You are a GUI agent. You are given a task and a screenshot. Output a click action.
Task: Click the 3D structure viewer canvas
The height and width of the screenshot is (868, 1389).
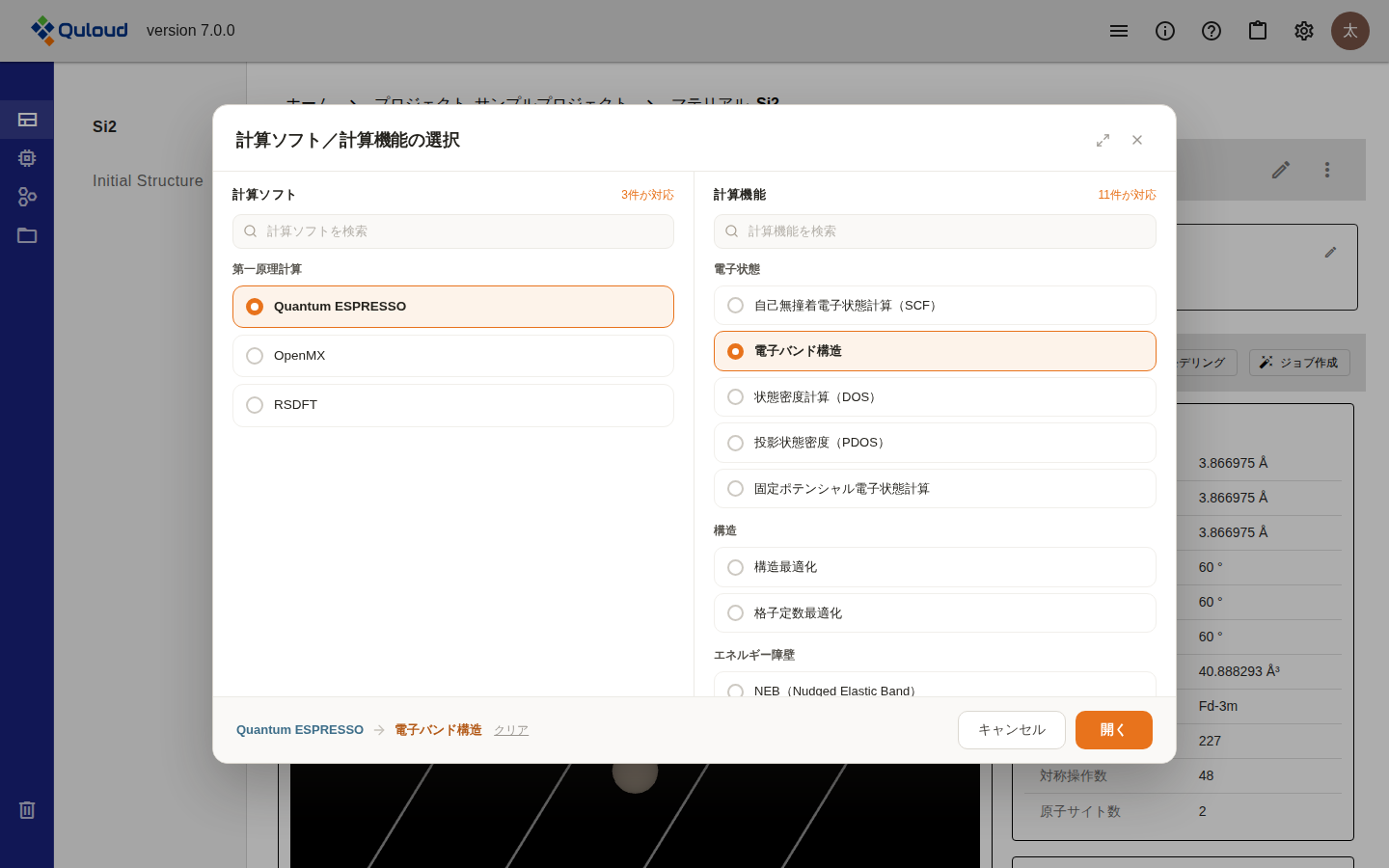pyautogui.click(x=635, y=815)
